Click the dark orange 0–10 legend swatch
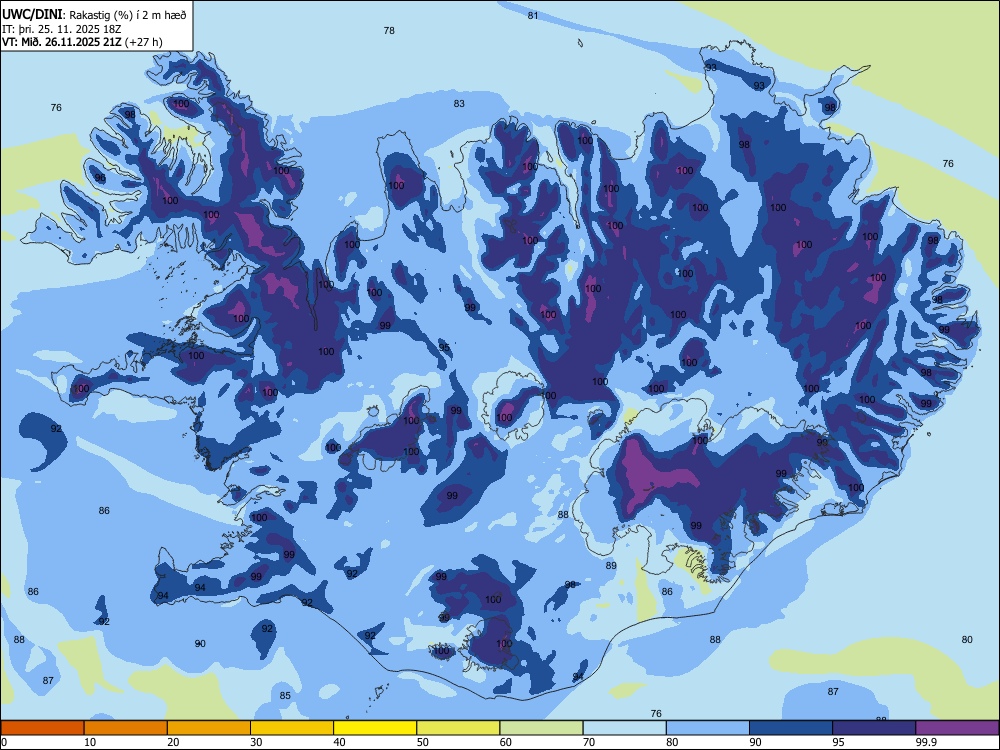The image size is (1000, 750). [42, 728]
